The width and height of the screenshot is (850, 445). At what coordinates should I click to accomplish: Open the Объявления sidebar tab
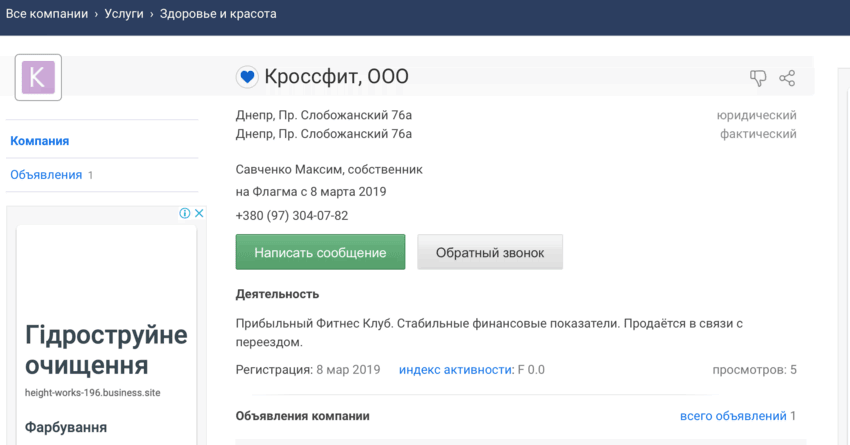[46, 175]
